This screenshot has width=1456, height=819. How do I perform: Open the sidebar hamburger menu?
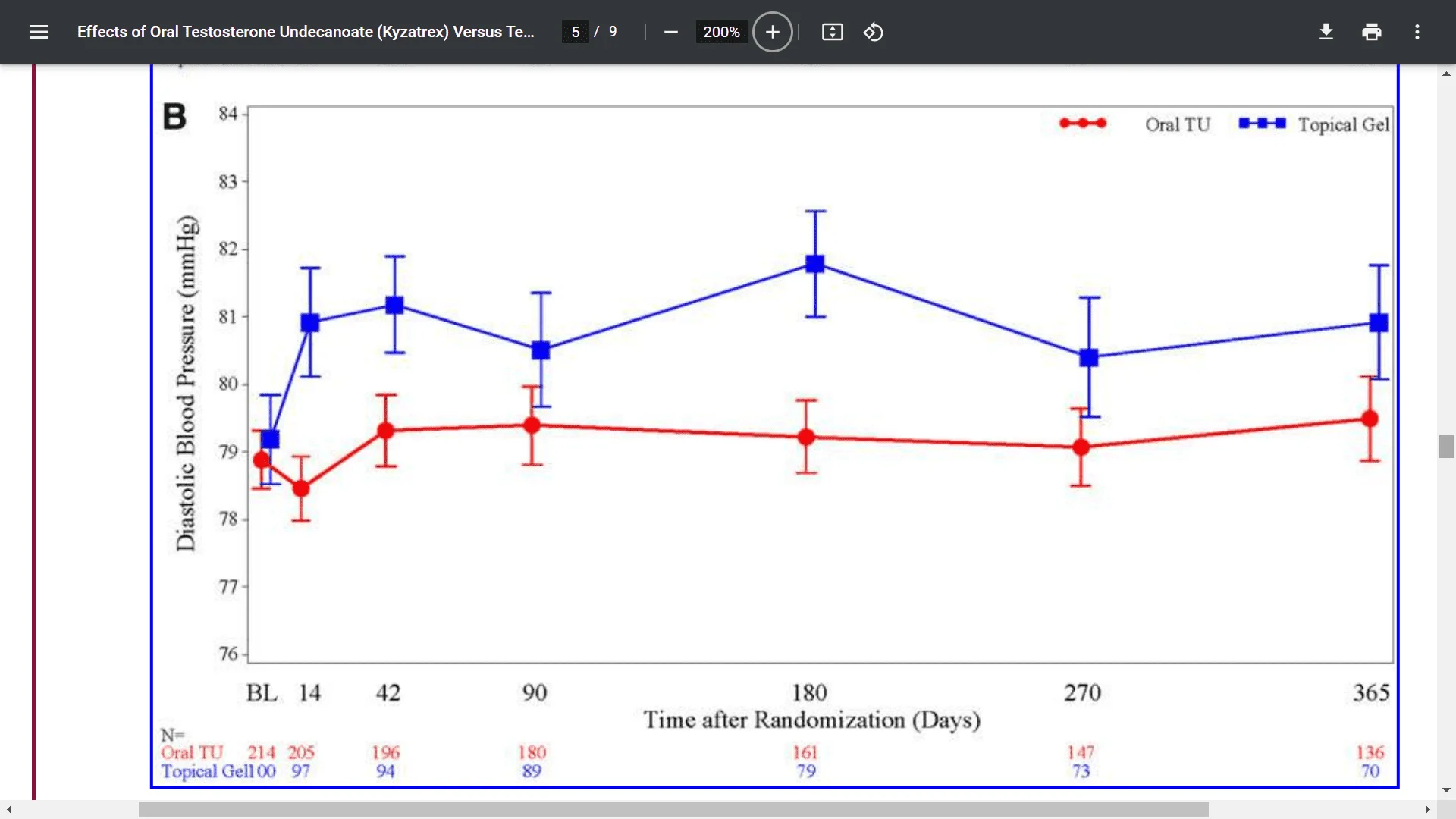coord(39,32)
